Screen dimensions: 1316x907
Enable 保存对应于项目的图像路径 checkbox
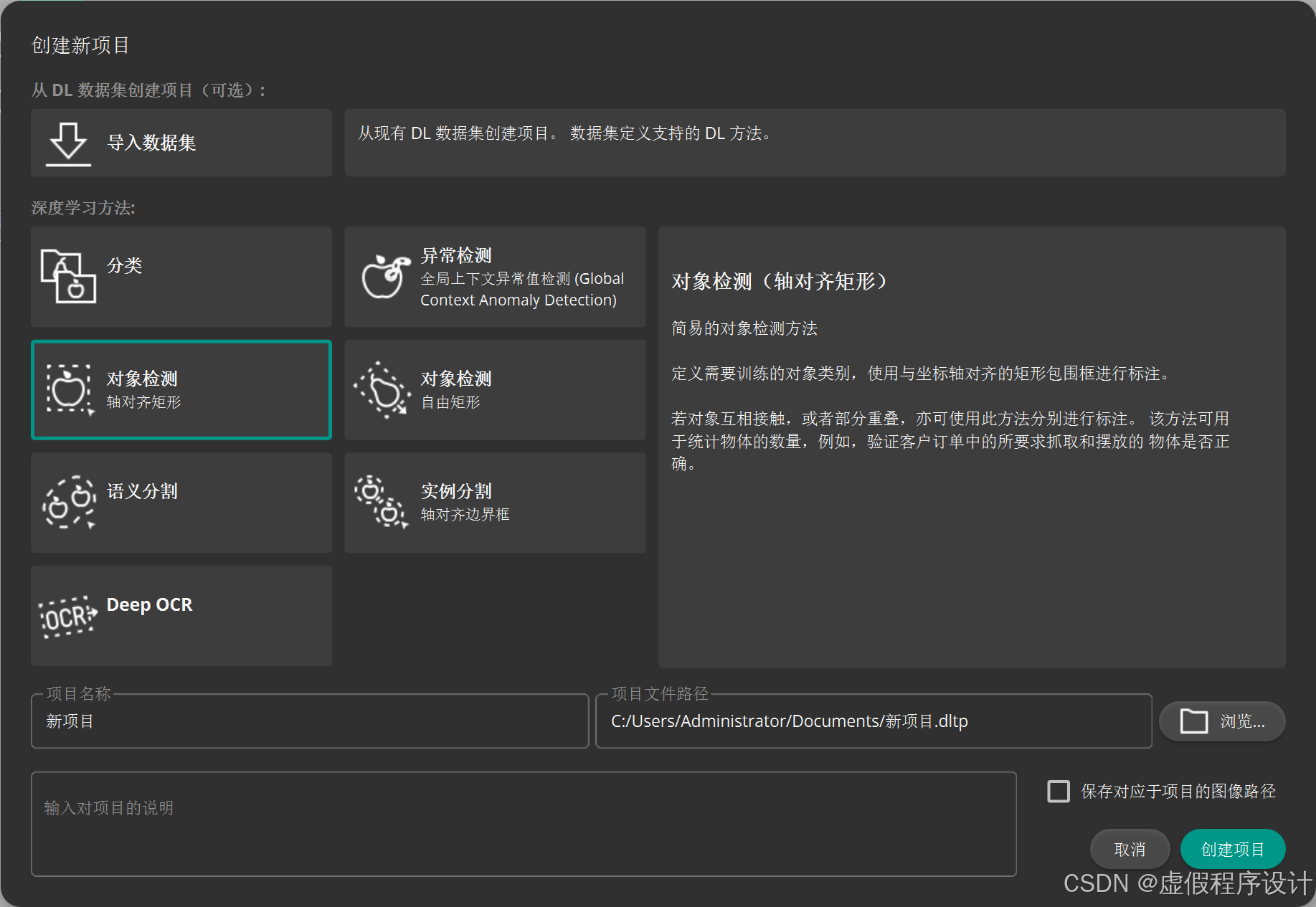(x=1059, y=791)
